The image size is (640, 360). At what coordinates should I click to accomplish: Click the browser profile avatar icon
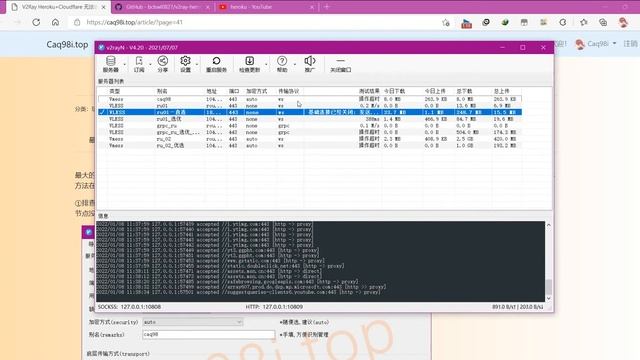(x=623, y=22)
